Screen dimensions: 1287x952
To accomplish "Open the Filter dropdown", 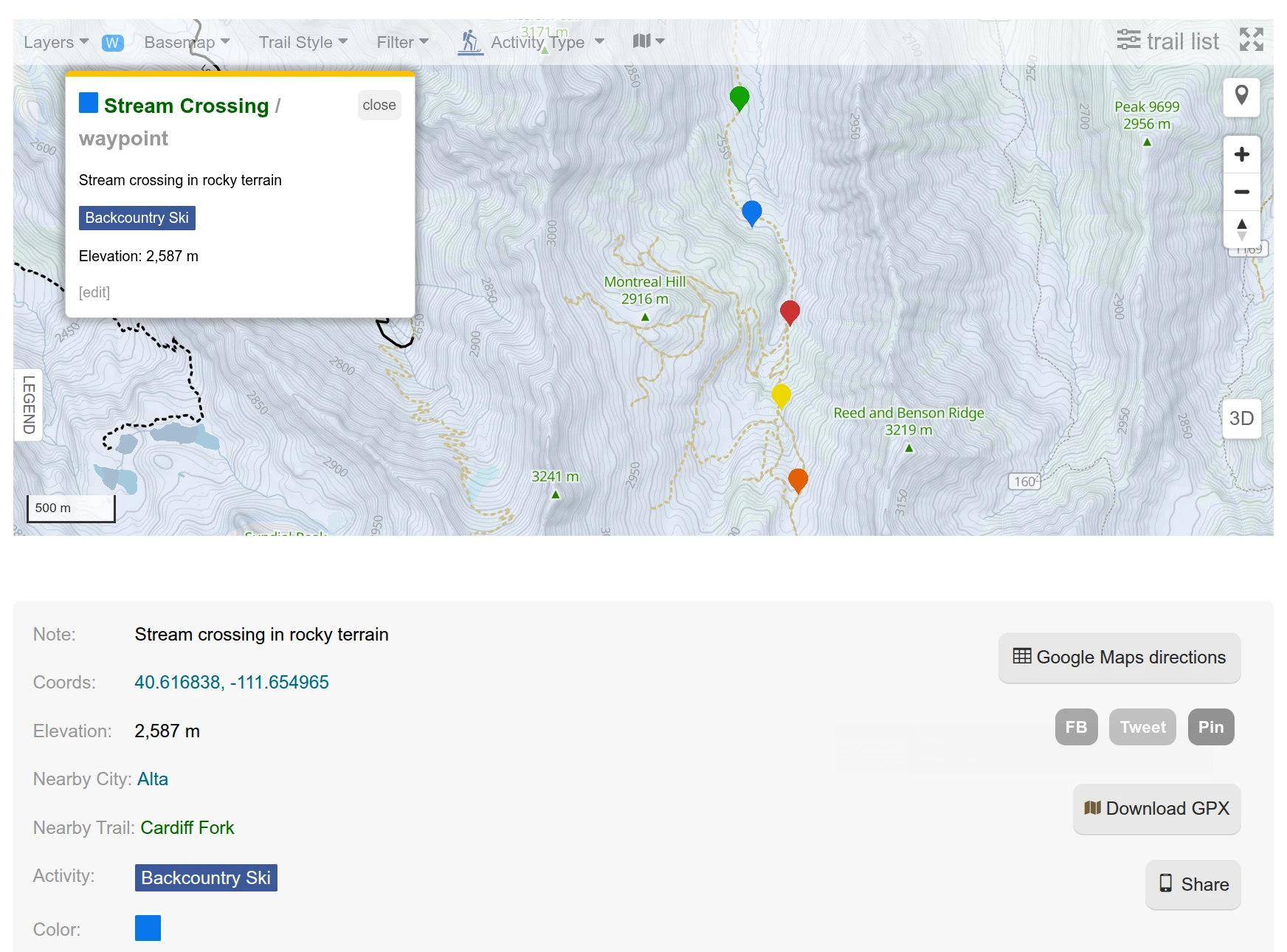I will 402,42.
